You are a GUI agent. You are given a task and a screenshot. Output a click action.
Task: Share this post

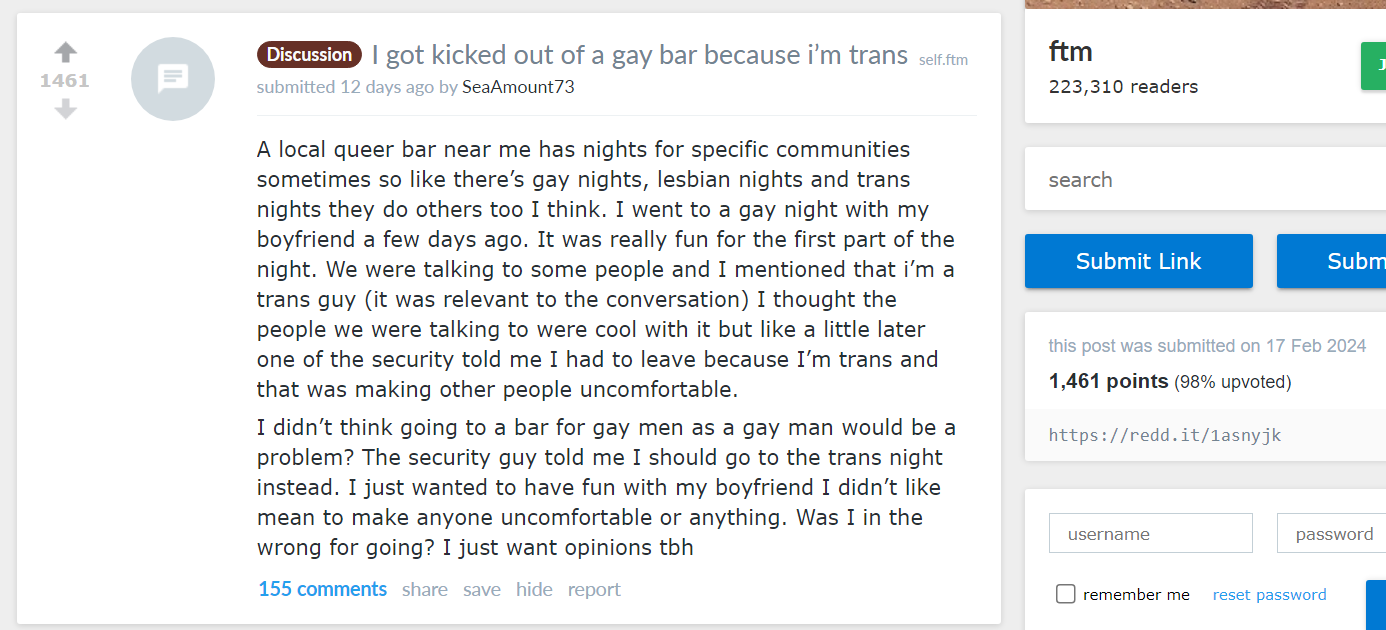coord(425,590)
